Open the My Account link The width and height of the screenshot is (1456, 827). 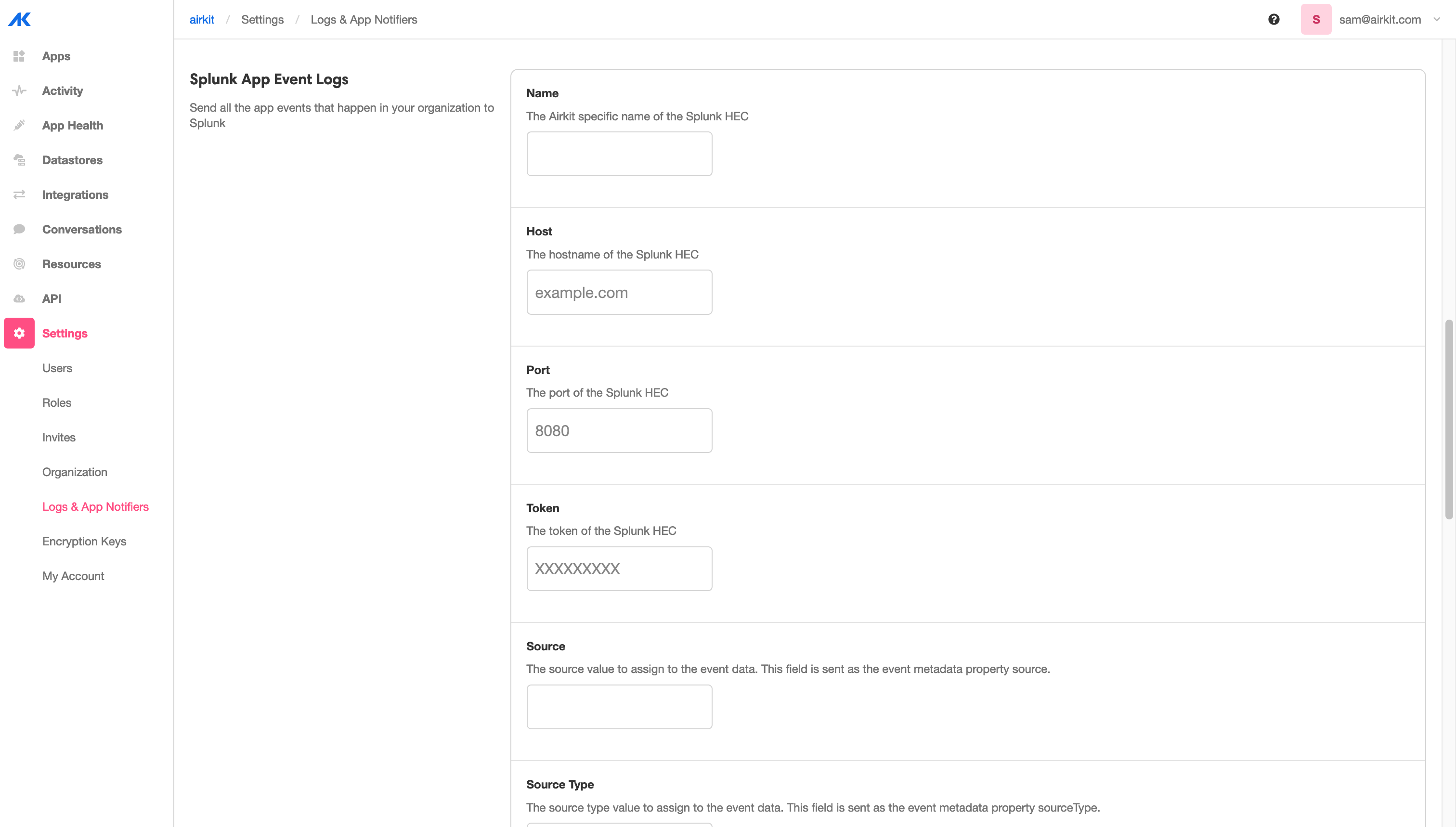point(73,575)
